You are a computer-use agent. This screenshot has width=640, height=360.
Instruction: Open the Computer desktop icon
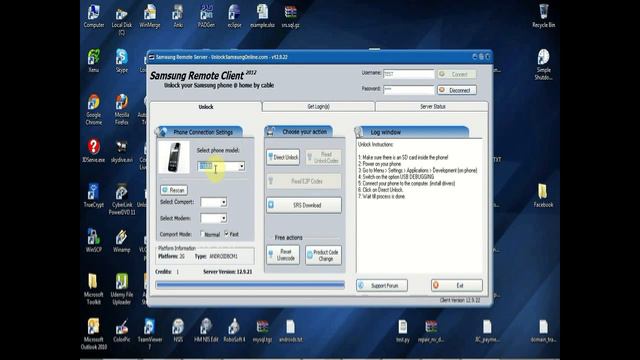point(93,16)
